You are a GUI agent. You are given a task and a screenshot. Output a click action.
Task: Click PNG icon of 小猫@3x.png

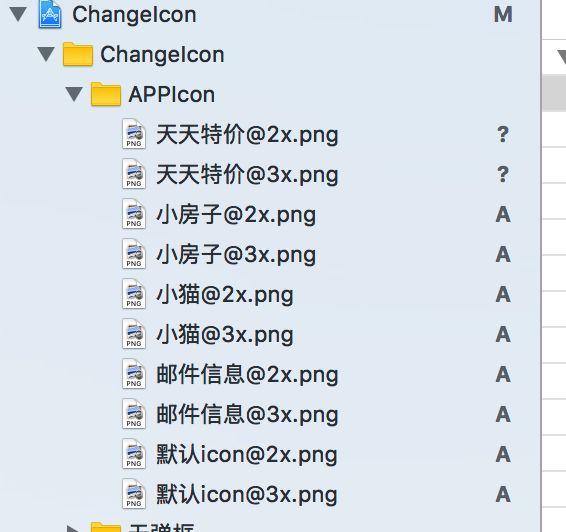point(134,334)
